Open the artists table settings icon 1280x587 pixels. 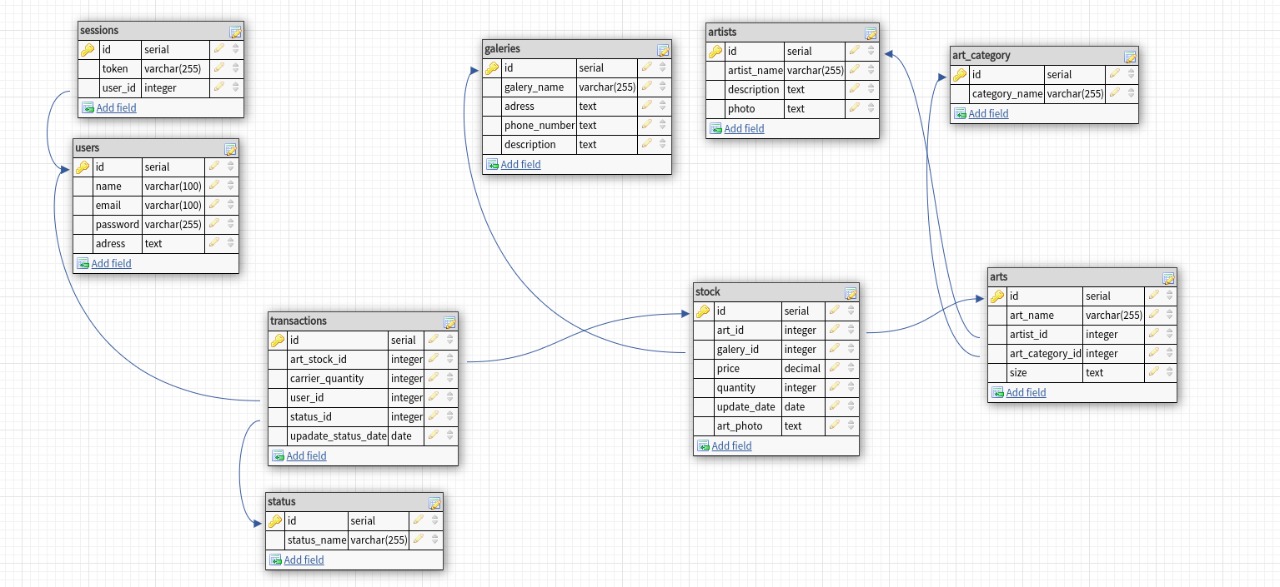[x=871, y=33]
